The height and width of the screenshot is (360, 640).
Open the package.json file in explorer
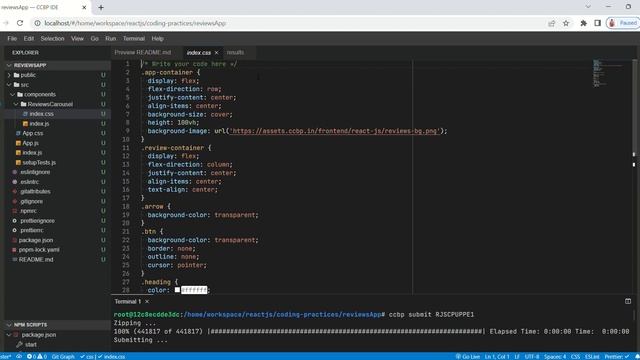coord(36,240)
